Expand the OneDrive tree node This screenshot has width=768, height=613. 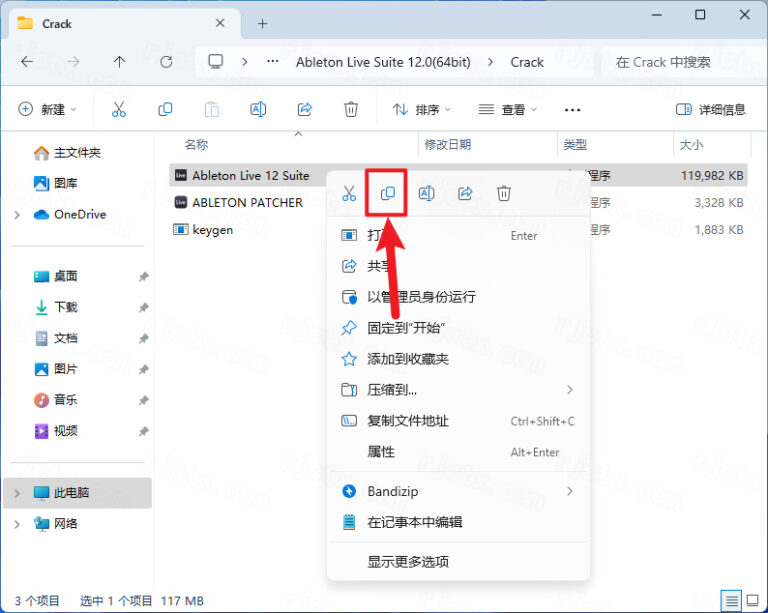pos(17,214)
